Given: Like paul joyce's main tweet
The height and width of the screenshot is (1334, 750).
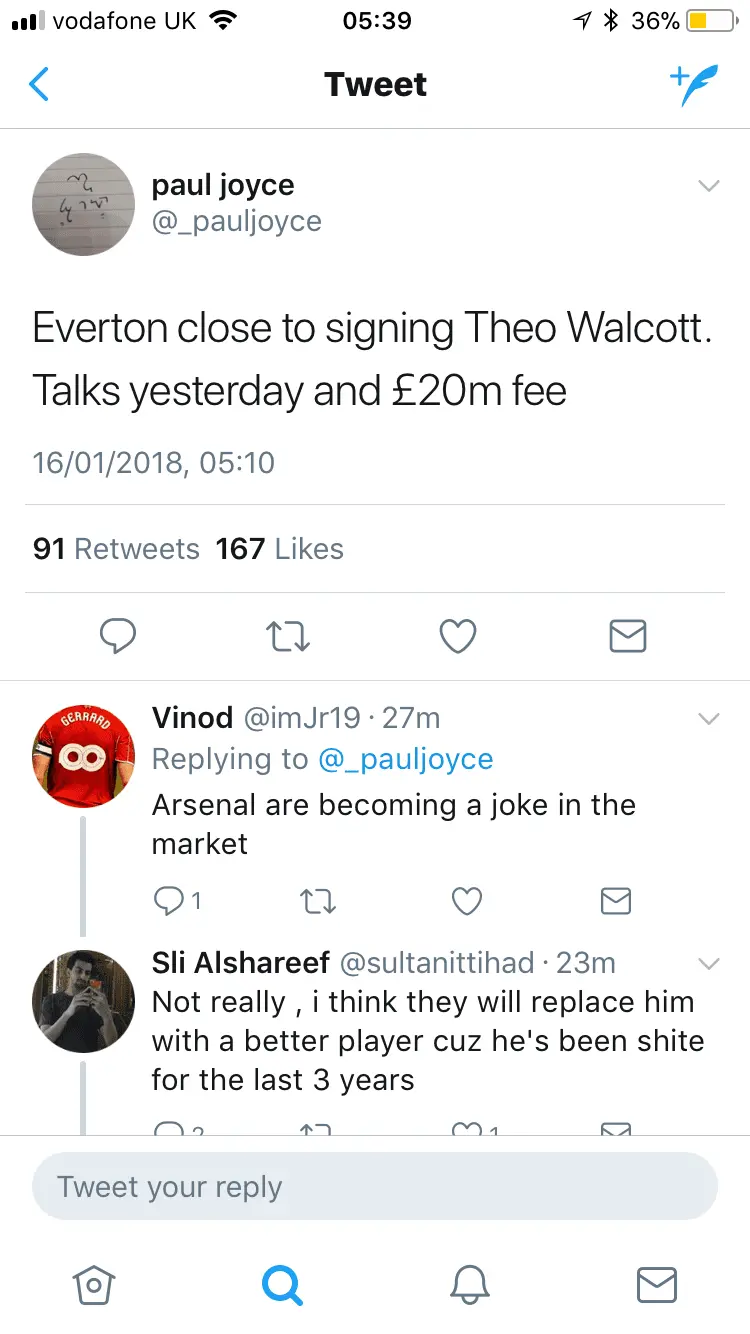Looking at the screenshot, I should click(x=458, y=635).
